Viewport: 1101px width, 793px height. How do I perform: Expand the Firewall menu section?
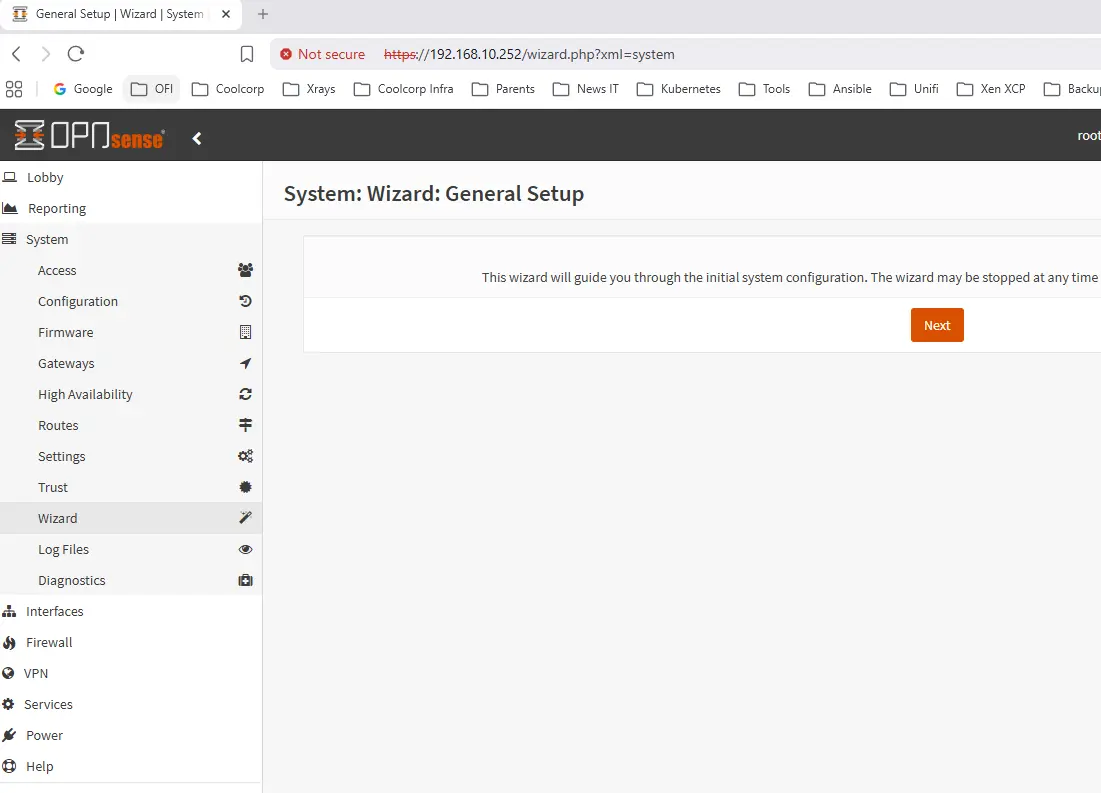[x=49, y=642]
